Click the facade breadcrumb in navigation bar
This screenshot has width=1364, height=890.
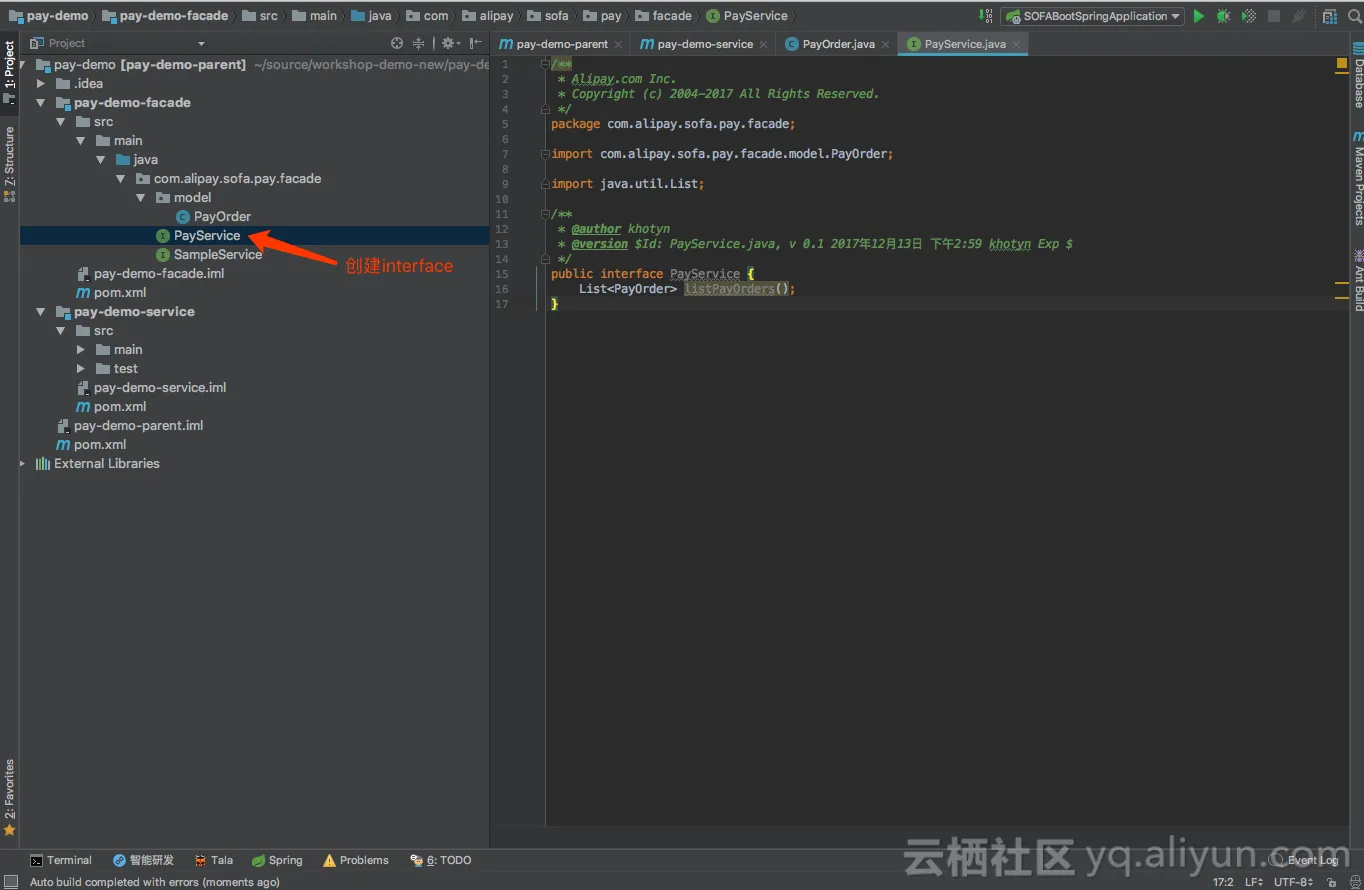point(664,16)
